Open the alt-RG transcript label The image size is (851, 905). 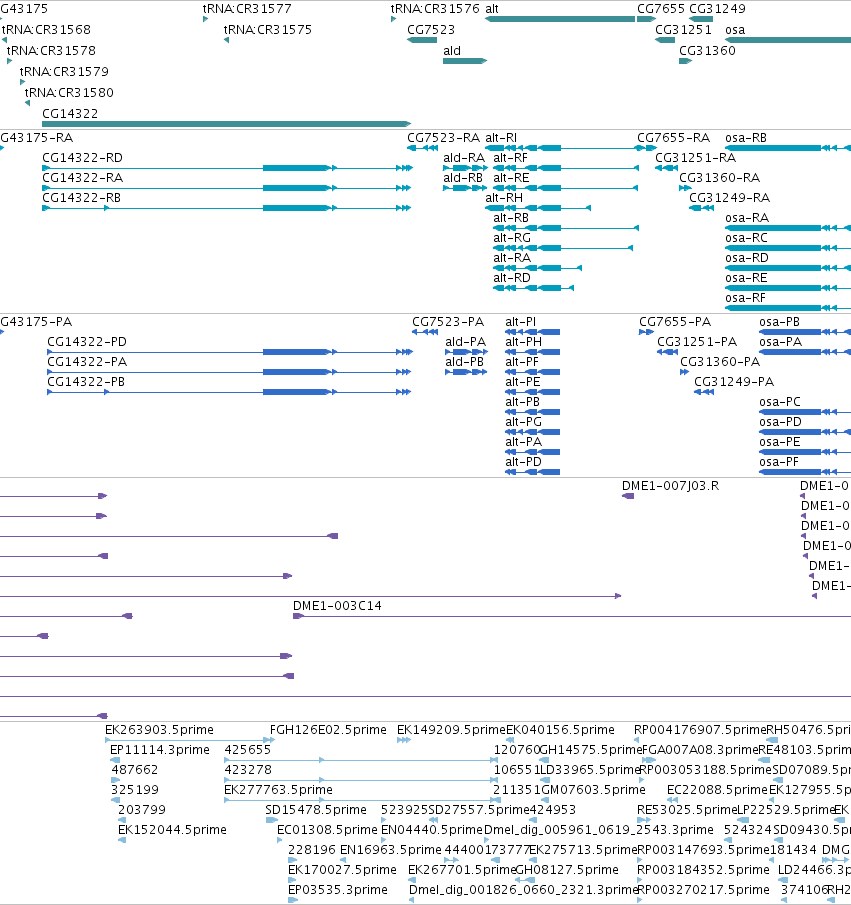pos(512,238)
